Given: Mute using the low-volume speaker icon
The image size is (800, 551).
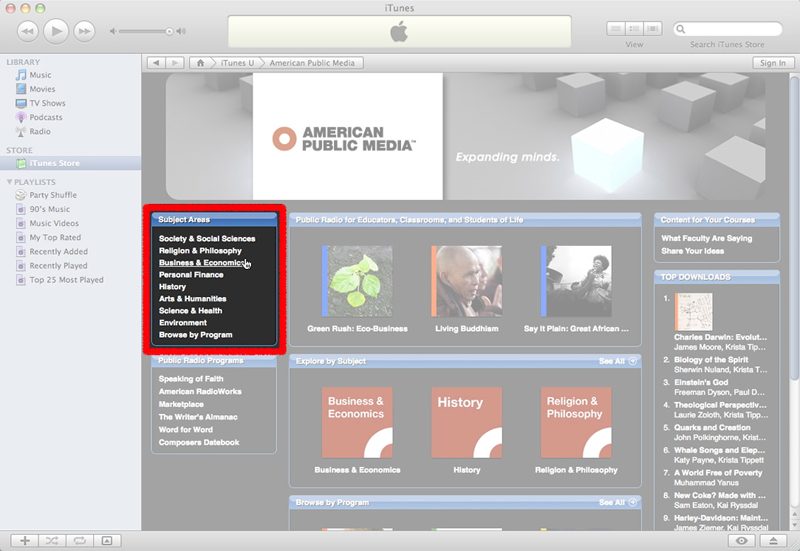Looking at the screenshot, I should coord(113,31).
